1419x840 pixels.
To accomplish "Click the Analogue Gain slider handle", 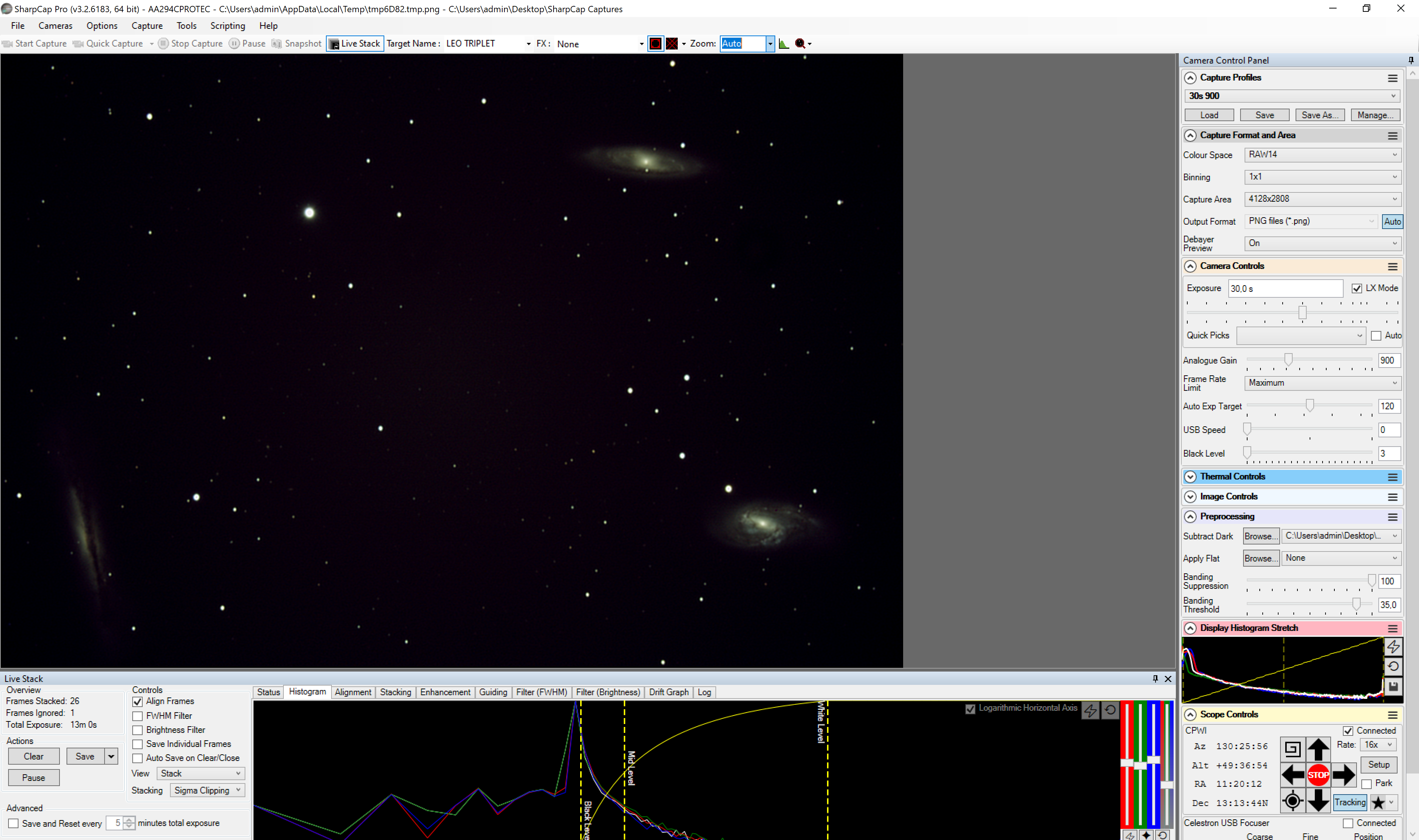I will (x=1288, y=359).
